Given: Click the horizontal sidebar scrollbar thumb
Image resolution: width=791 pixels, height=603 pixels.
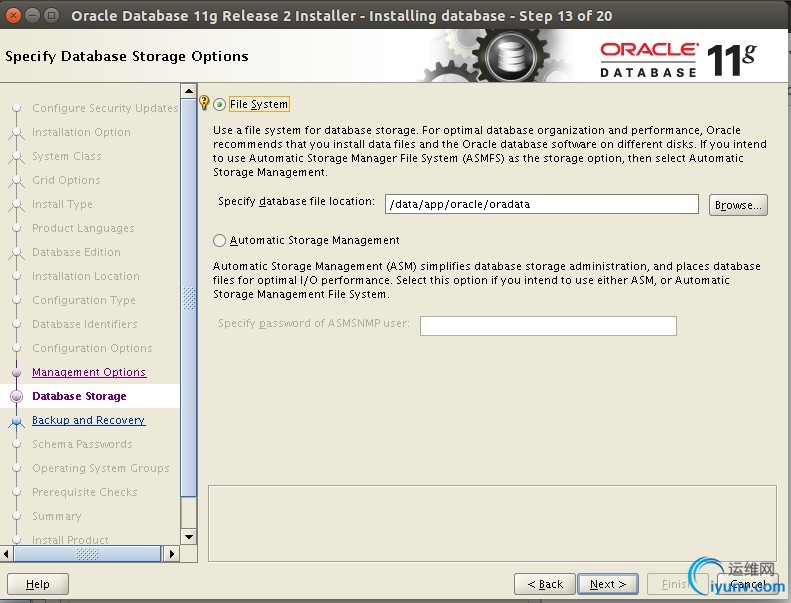Looking at the screenshot, I should [x=87, y=554].
